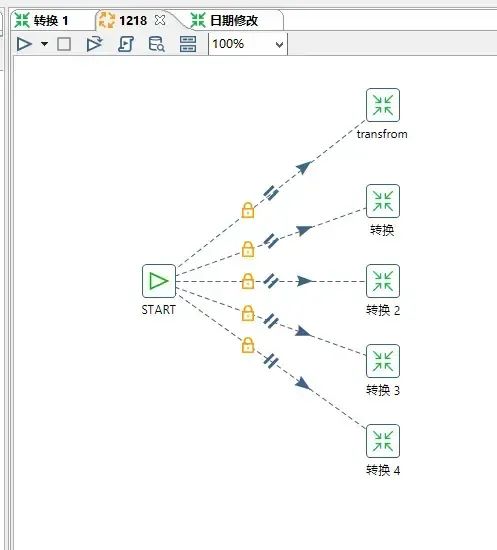Switch to the 转换 1 tab

[x=41, y=20]
